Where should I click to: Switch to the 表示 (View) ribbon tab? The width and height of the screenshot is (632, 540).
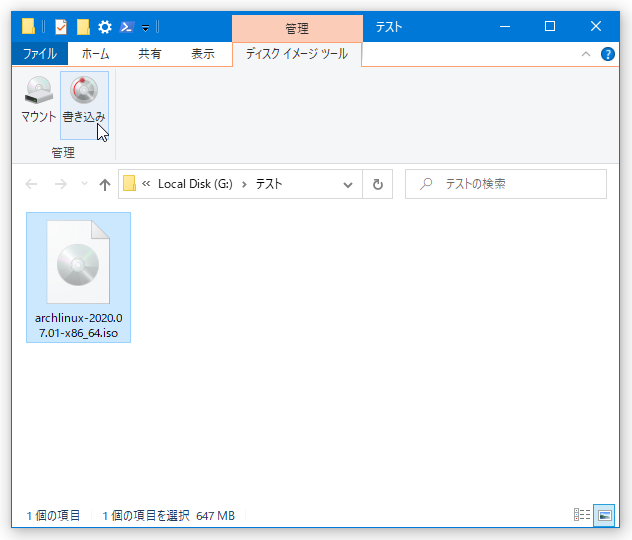(x=203, y=54)
